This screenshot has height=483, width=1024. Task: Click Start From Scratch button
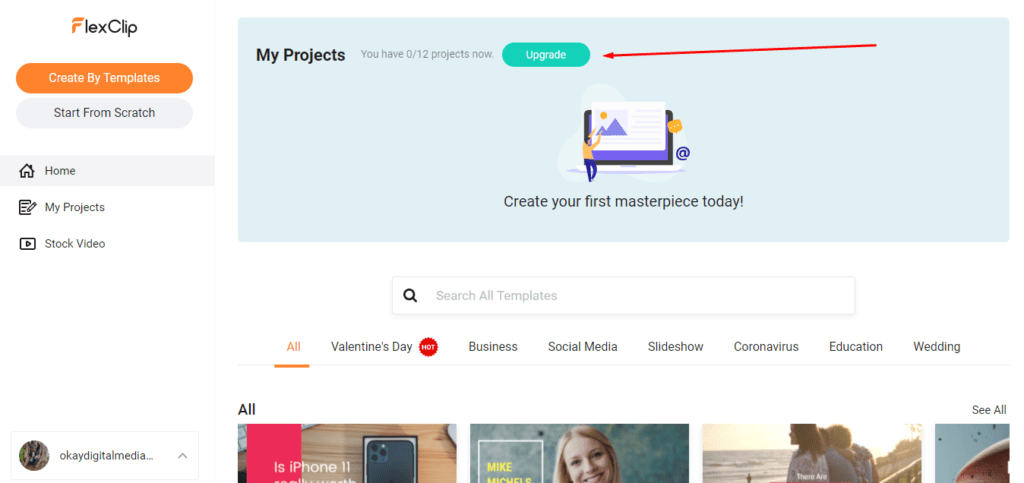pos(104,113)
